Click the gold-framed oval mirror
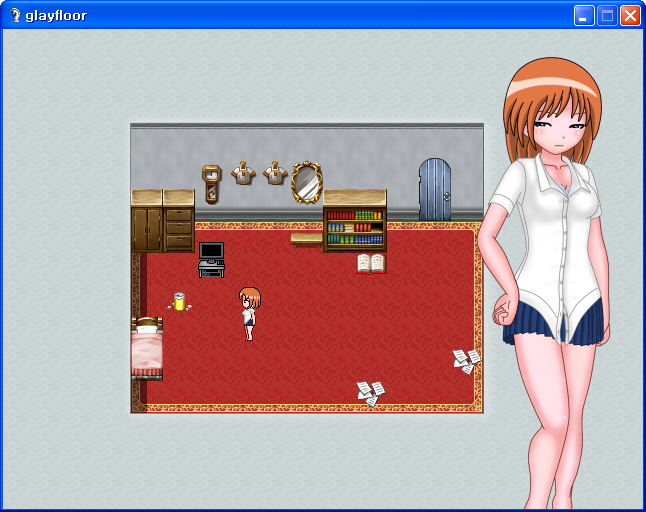 tap(307, 182)
